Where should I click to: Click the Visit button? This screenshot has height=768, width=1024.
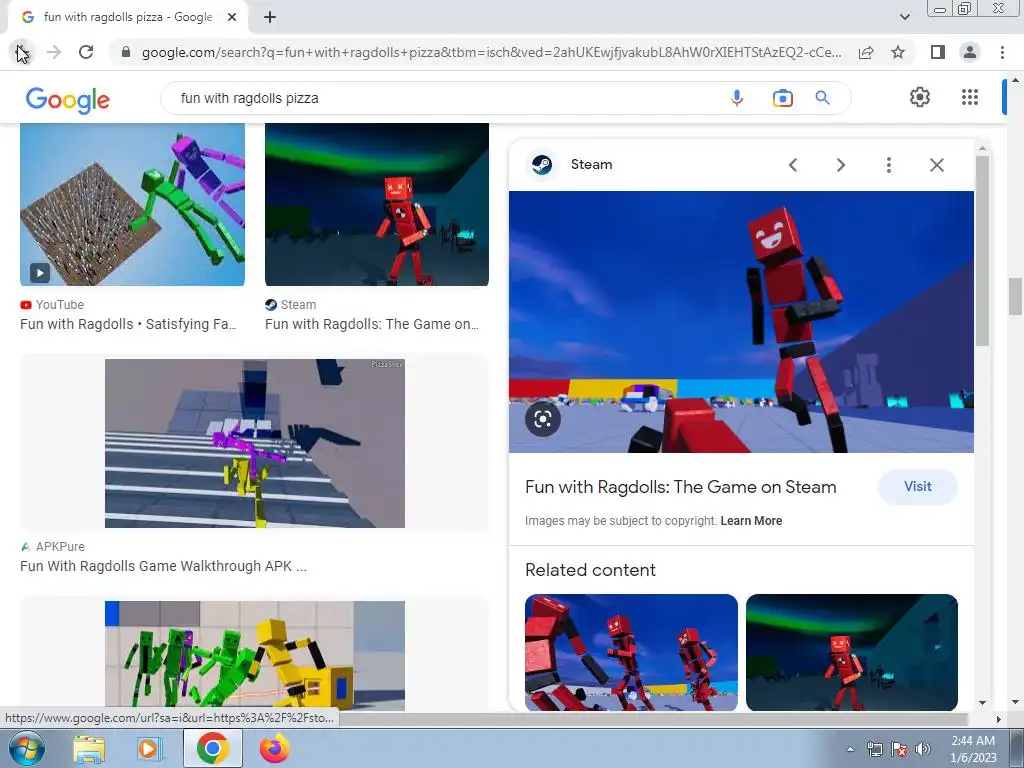918,487
